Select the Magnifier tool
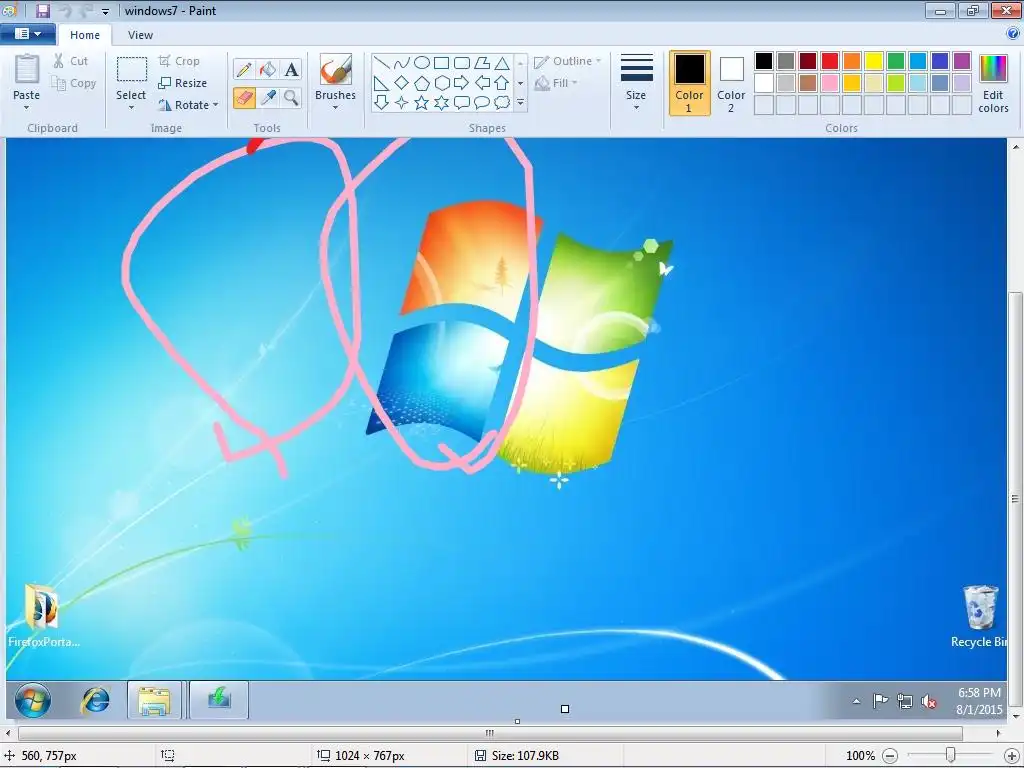The height and width of the screenshot is (768, 1024). coord(291,98)
